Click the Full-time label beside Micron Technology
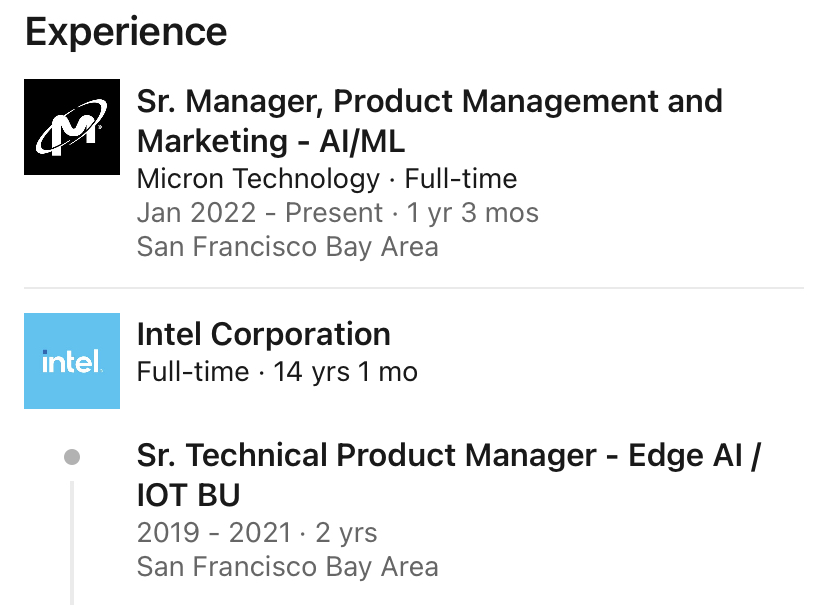This screenshot has width=828, height=605. (461, 178)
